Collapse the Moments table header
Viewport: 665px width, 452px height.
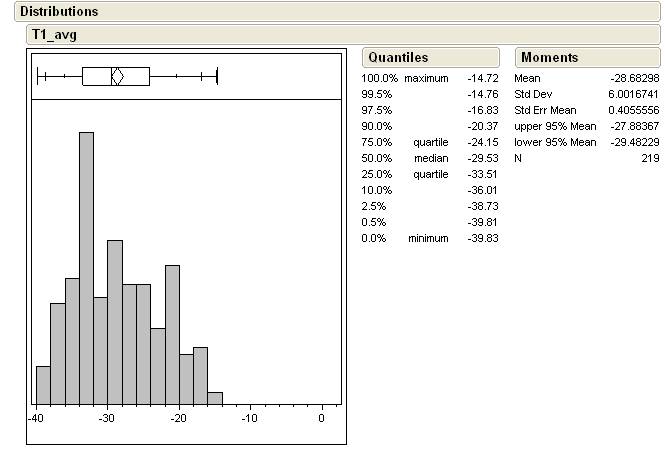549,58
